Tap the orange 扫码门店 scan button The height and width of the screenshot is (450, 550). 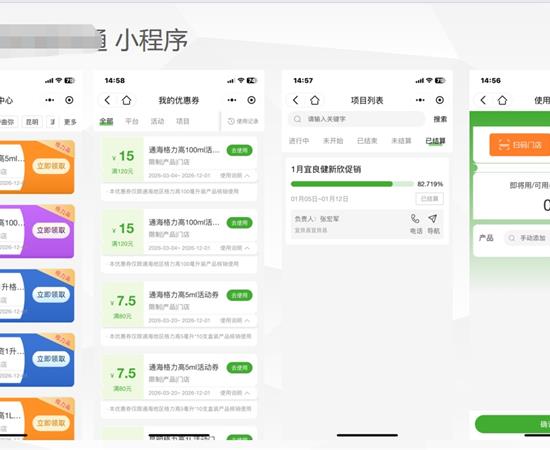520,145
